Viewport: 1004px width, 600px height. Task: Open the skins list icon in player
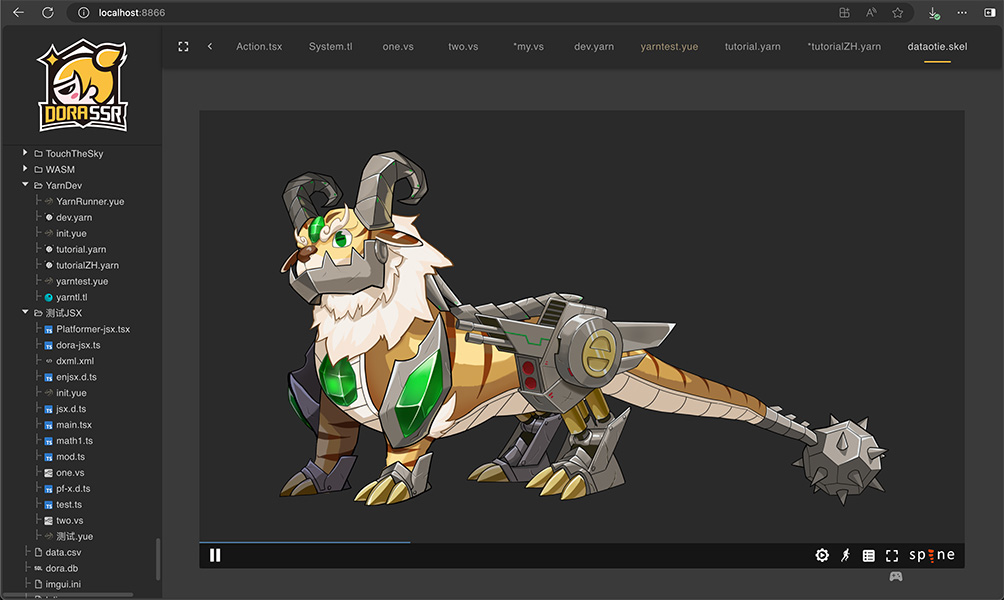[868, 555]
